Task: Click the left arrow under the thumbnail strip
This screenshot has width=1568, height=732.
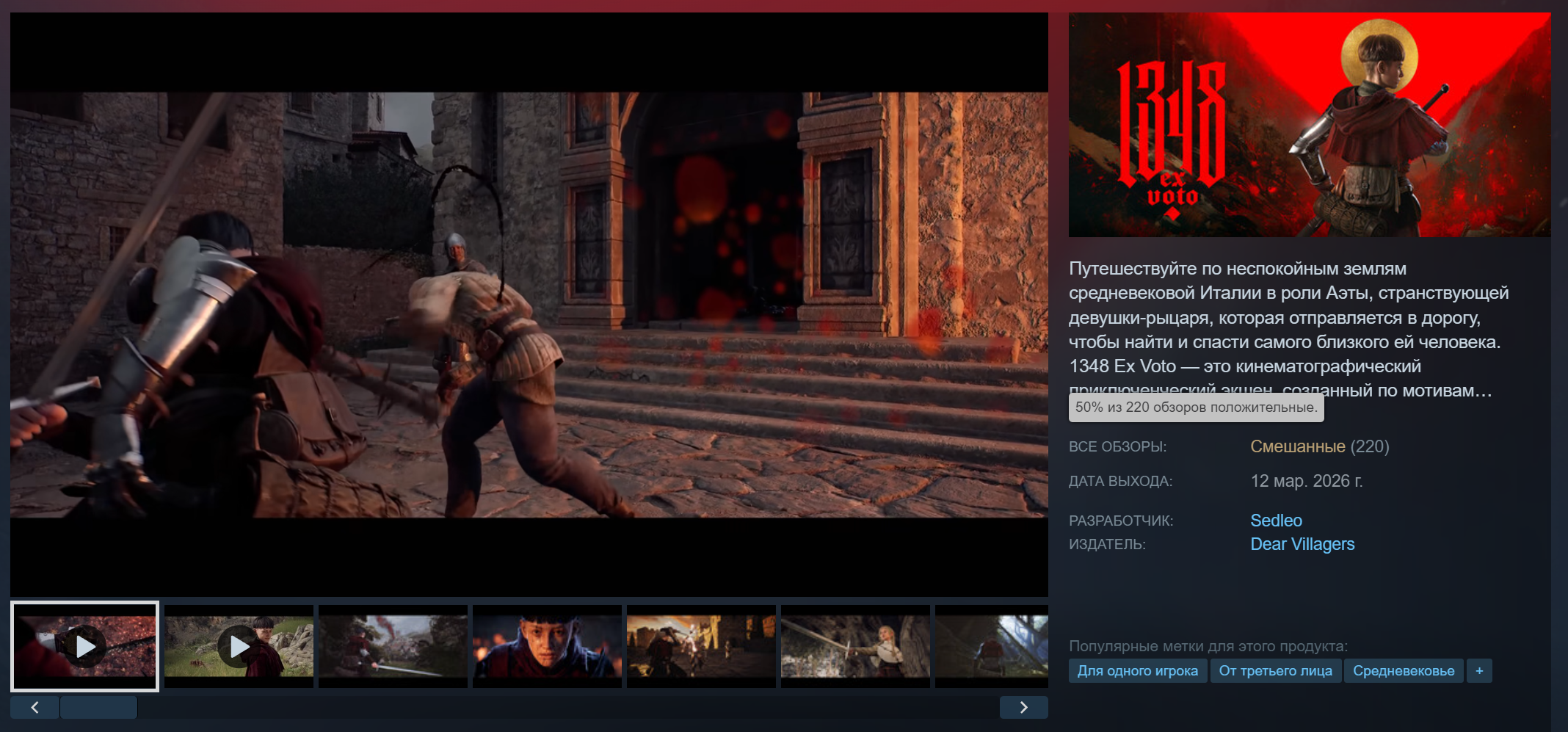Action: coord(35,707)
